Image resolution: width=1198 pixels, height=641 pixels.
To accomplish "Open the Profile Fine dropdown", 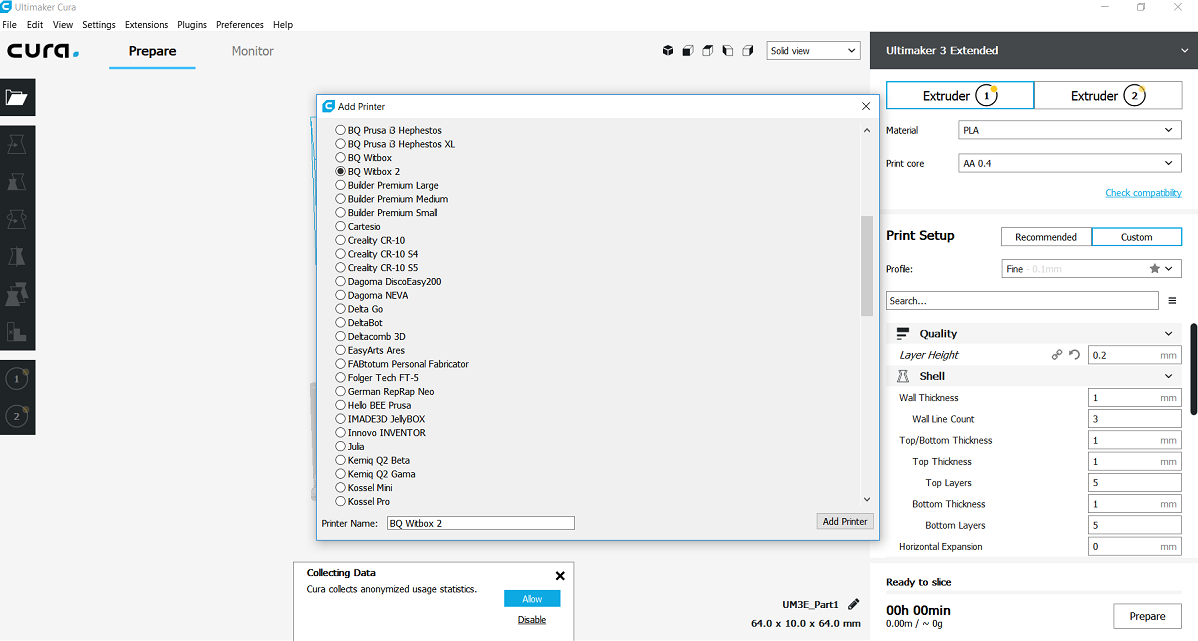I will pos(1092,269).
